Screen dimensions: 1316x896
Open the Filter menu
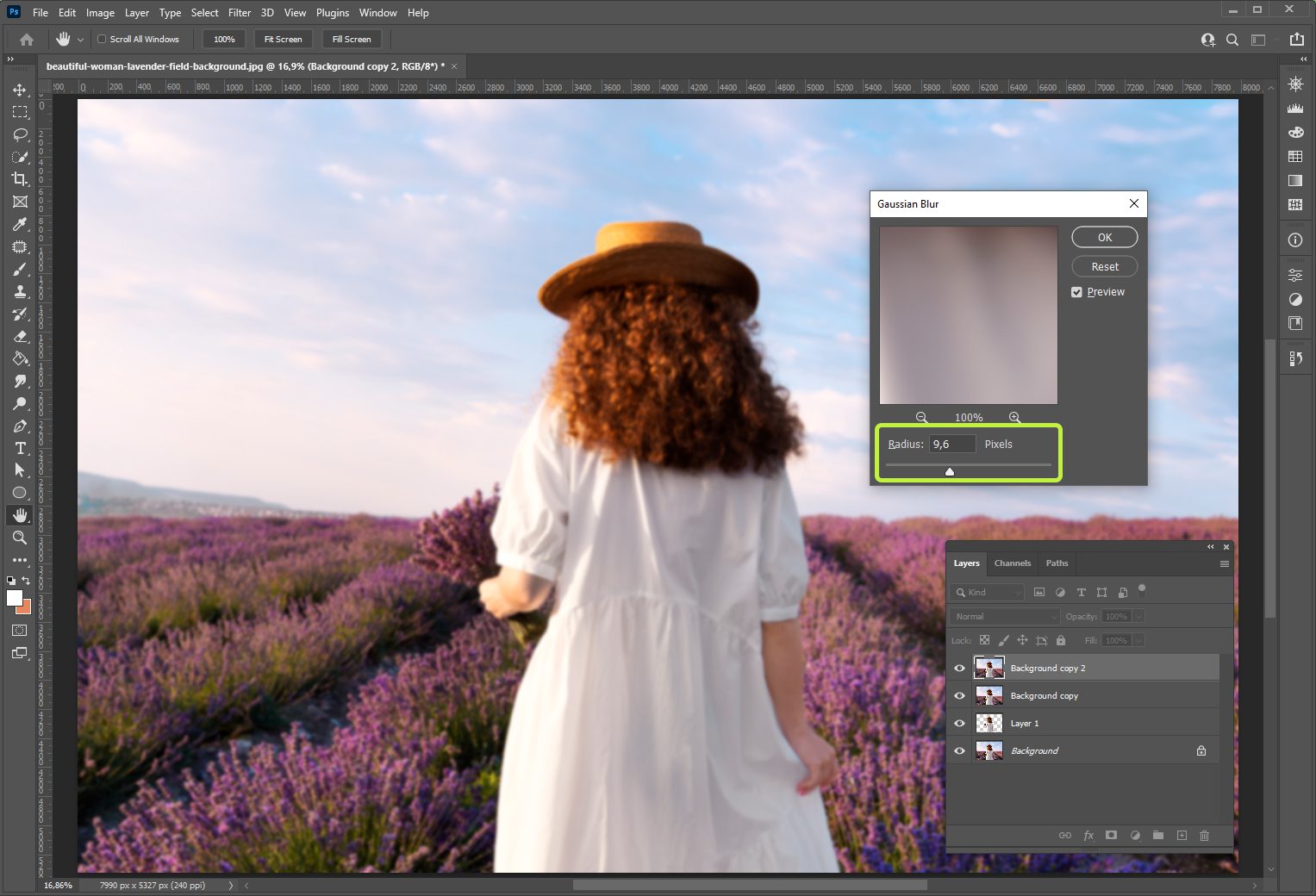(240, 13)
